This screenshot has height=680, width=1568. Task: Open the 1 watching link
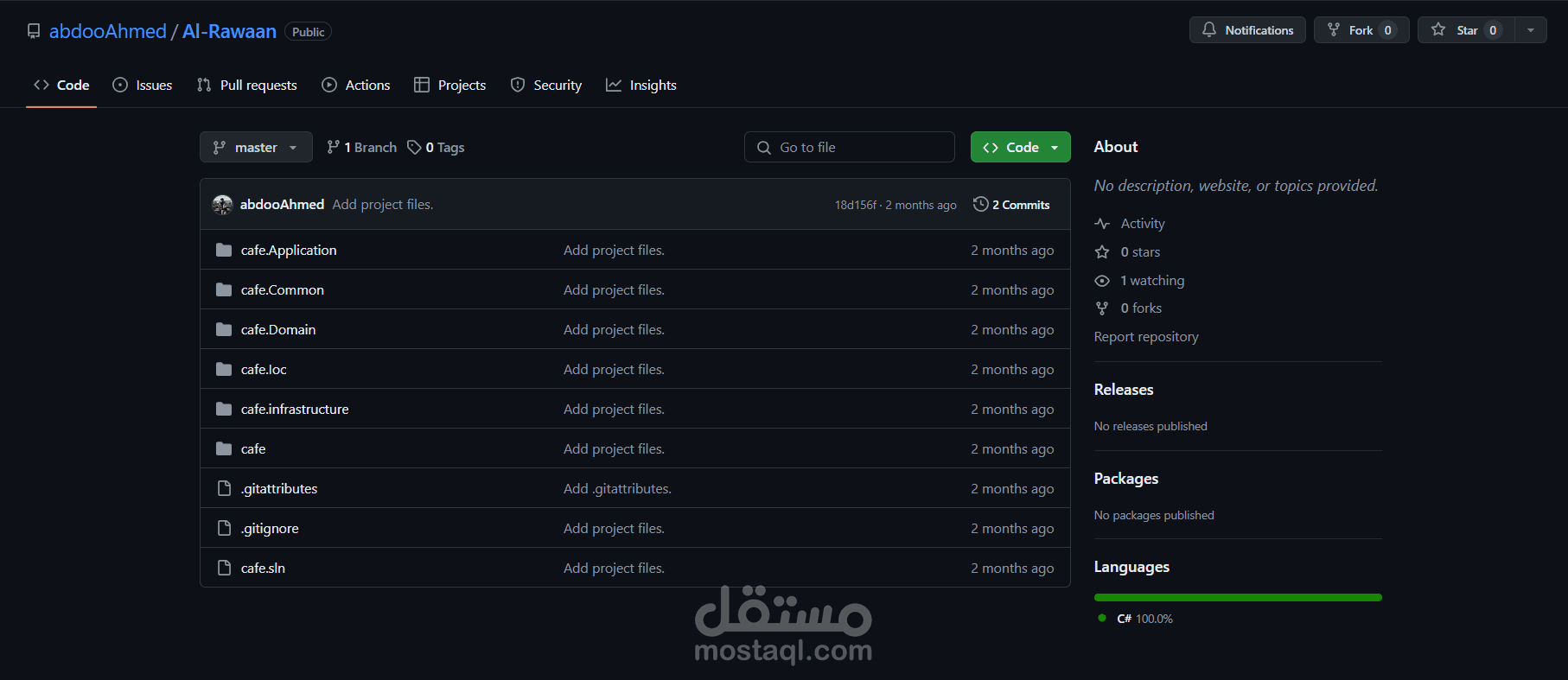(1152, 280)
